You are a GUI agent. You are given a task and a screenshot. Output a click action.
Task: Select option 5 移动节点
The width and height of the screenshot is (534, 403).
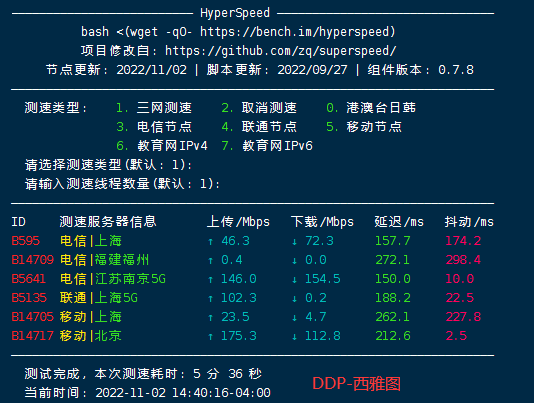[364, 127]
